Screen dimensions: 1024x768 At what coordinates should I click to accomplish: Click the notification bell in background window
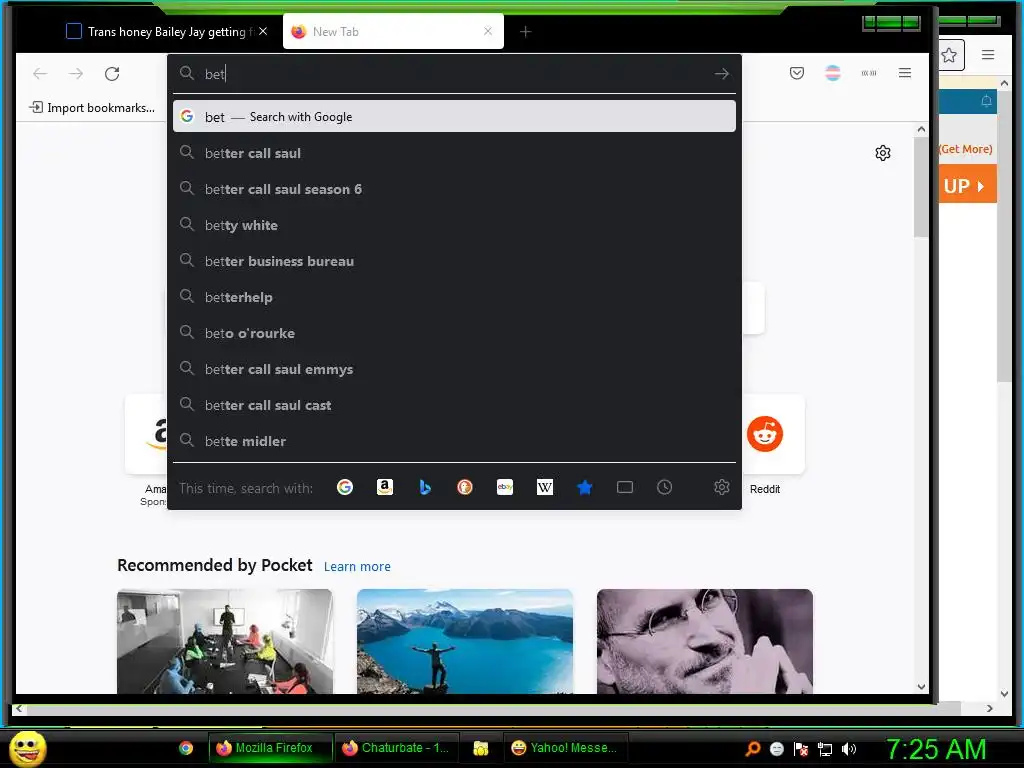tap(986, 101)
